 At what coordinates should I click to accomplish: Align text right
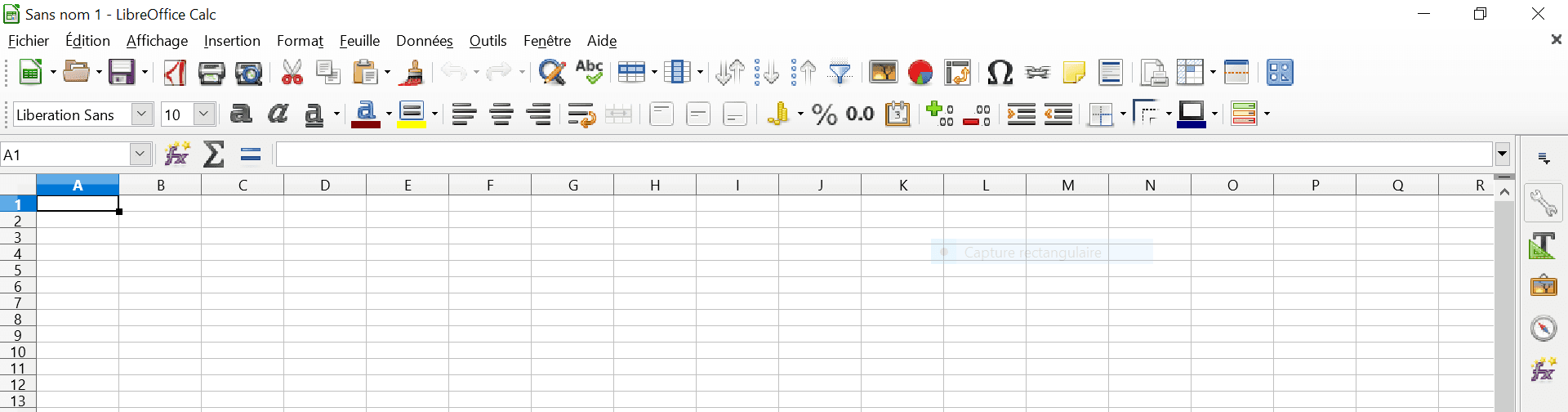(538, 114)
